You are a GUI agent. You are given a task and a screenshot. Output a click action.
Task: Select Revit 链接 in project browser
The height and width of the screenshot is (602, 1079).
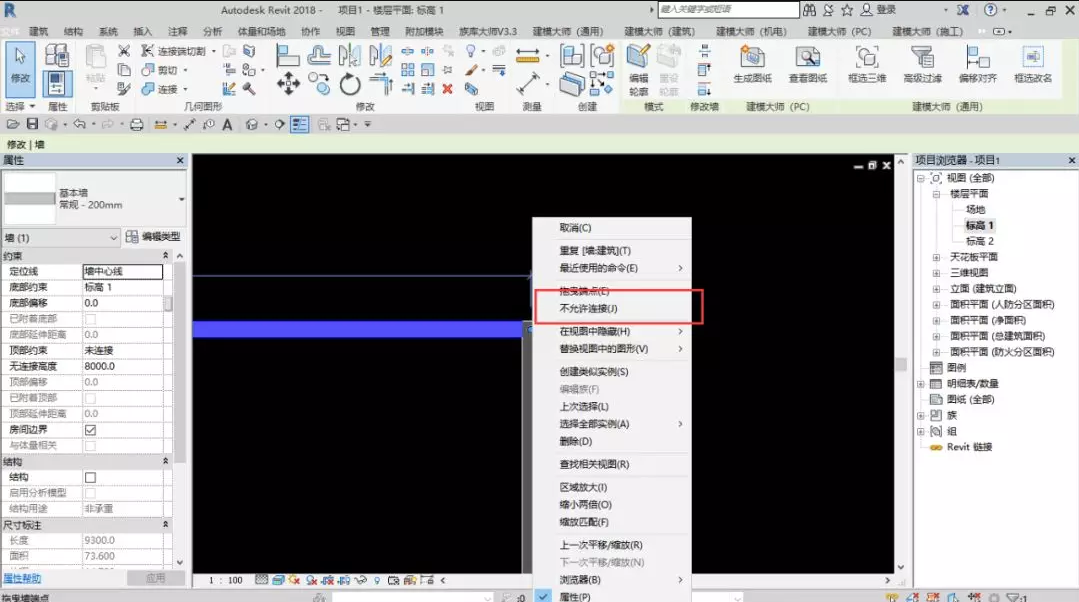click(969, 447)
